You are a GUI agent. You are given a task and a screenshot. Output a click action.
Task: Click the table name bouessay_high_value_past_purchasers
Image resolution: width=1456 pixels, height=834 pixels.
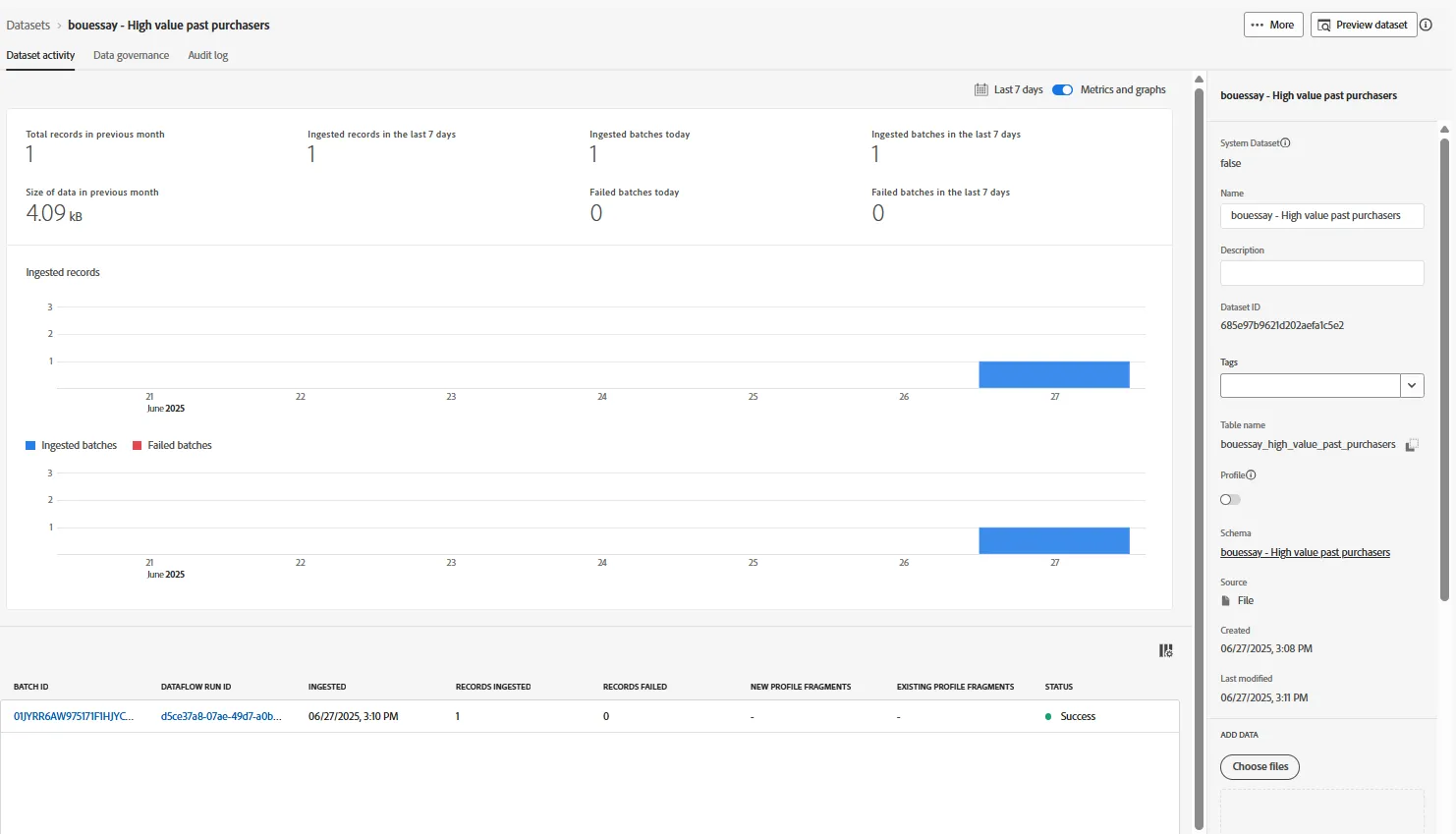(x=1308, y=444)
